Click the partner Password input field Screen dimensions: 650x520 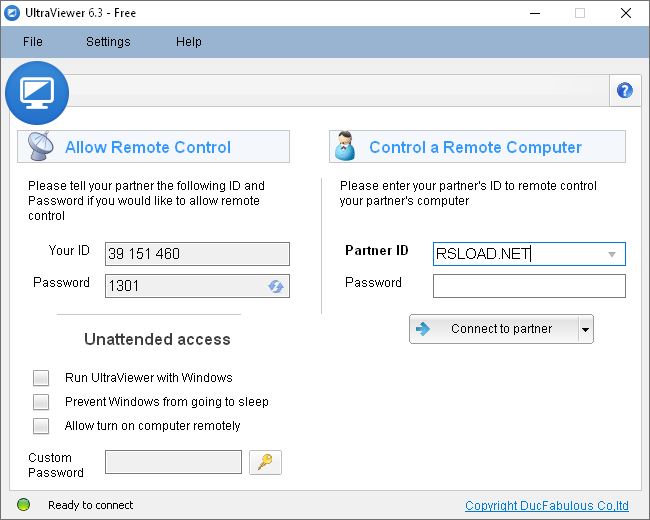click(529, 286)
